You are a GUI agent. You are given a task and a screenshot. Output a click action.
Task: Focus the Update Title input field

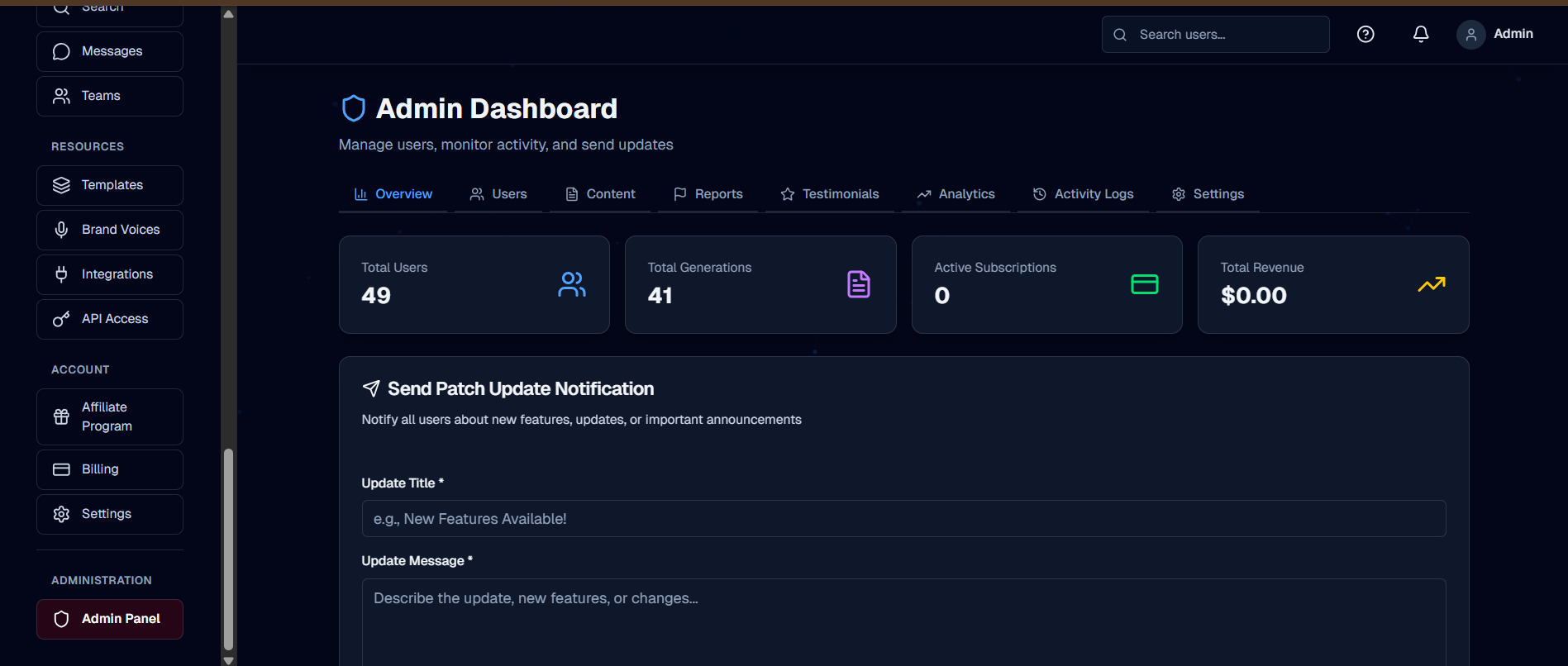click(903, 519)
